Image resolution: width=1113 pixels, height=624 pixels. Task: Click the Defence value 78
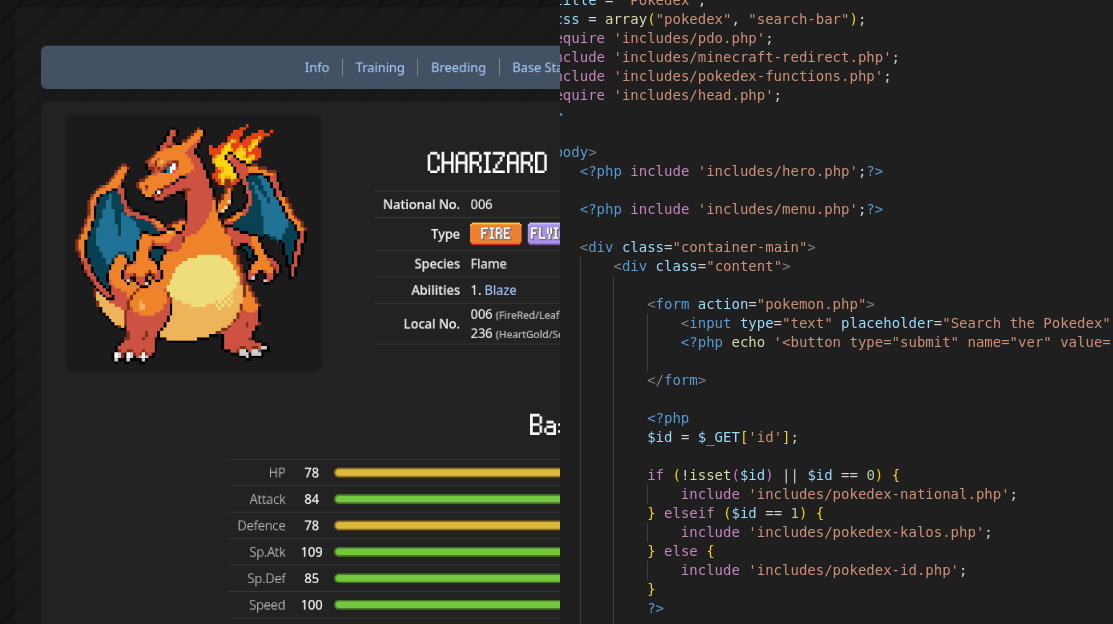coord(312,525)
